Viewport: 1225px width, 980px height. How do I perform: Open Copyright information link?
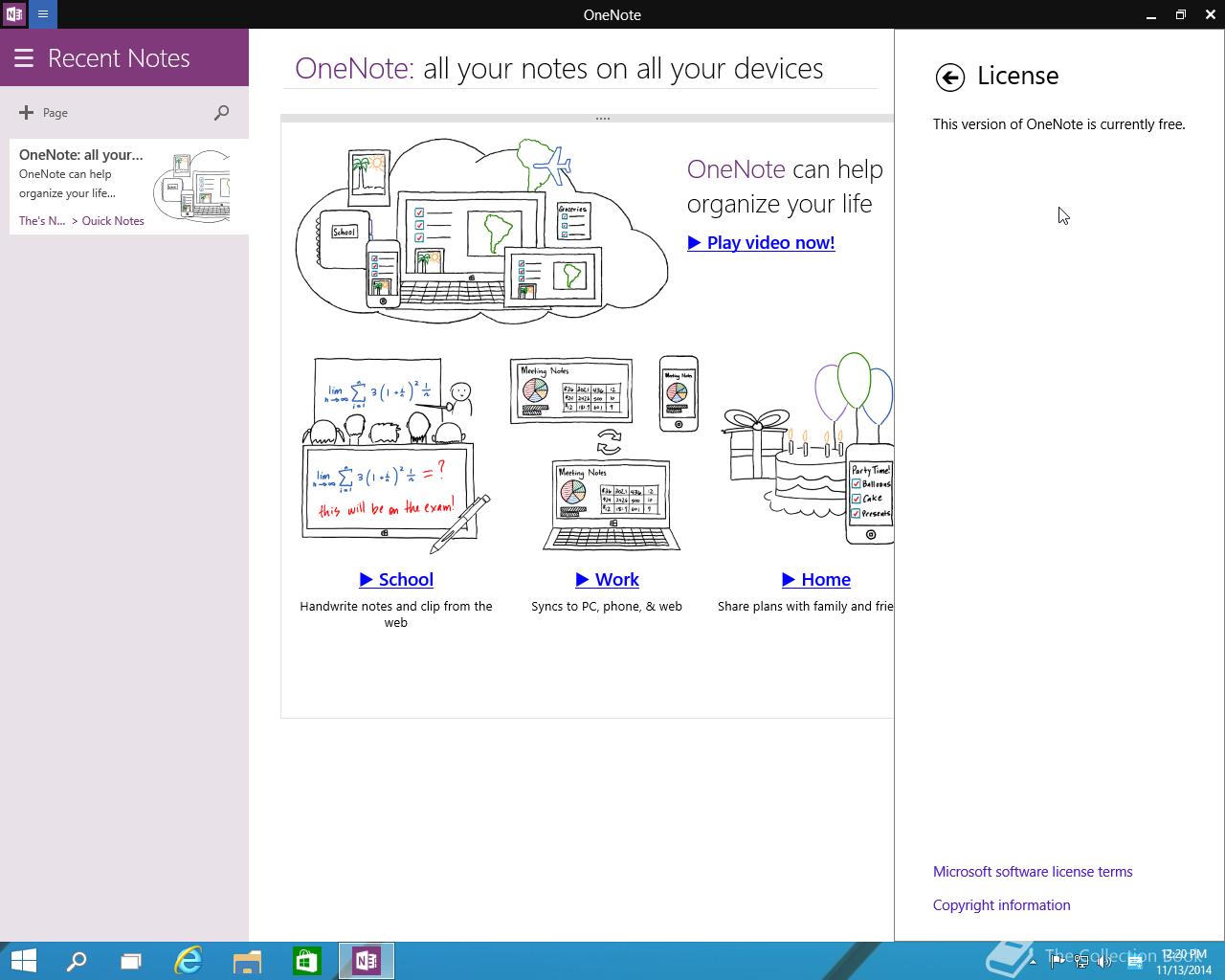pos(1002,905)
